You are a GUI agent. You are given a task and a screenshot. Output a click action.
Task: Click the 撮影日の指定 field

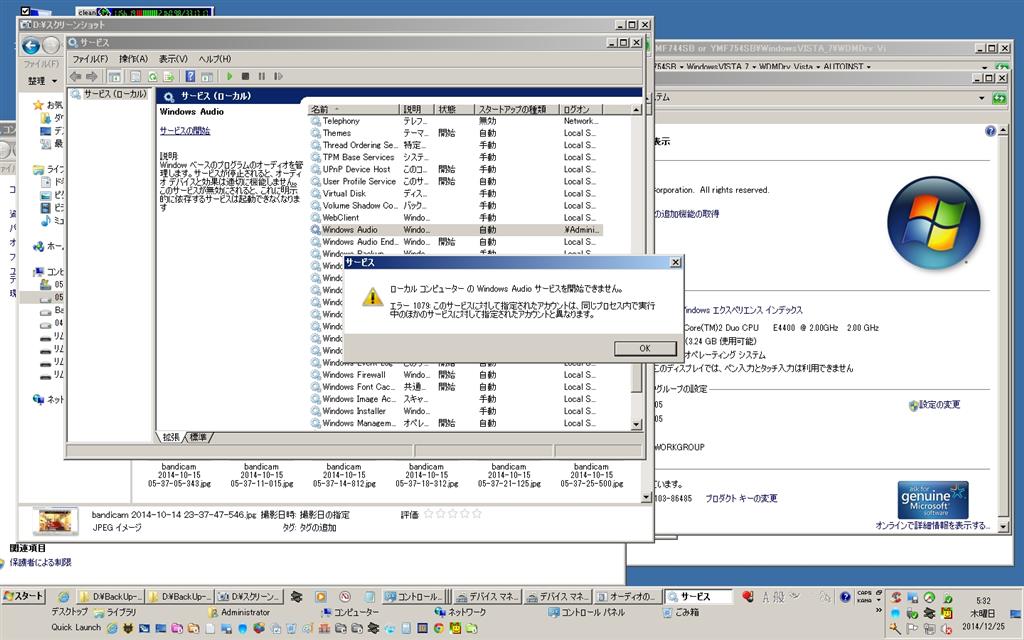(325, 515)
